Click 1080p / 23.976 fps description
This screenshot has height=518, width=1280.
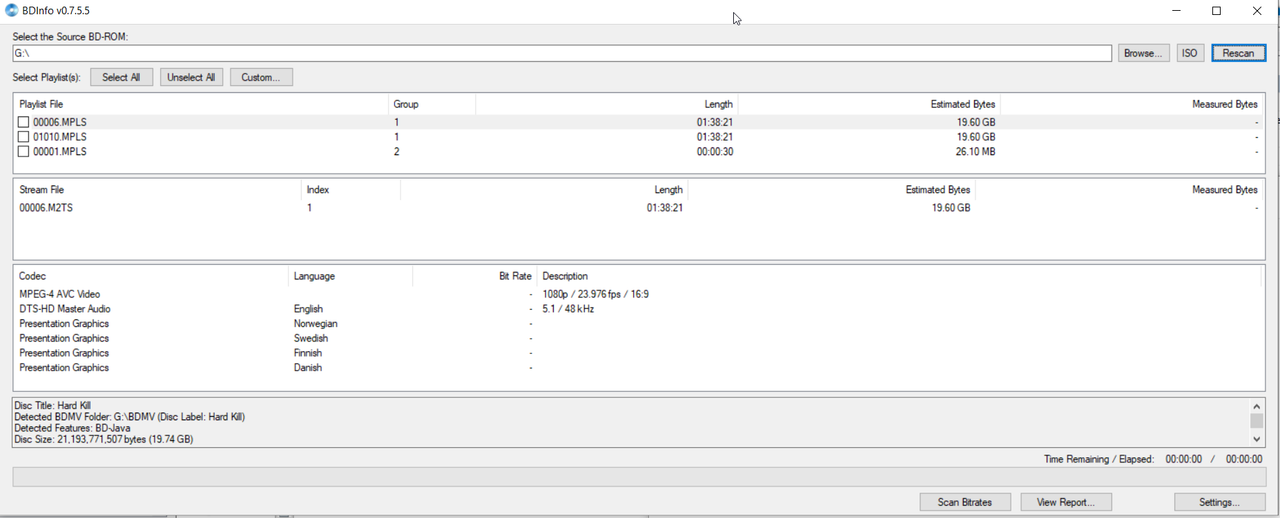596,294
